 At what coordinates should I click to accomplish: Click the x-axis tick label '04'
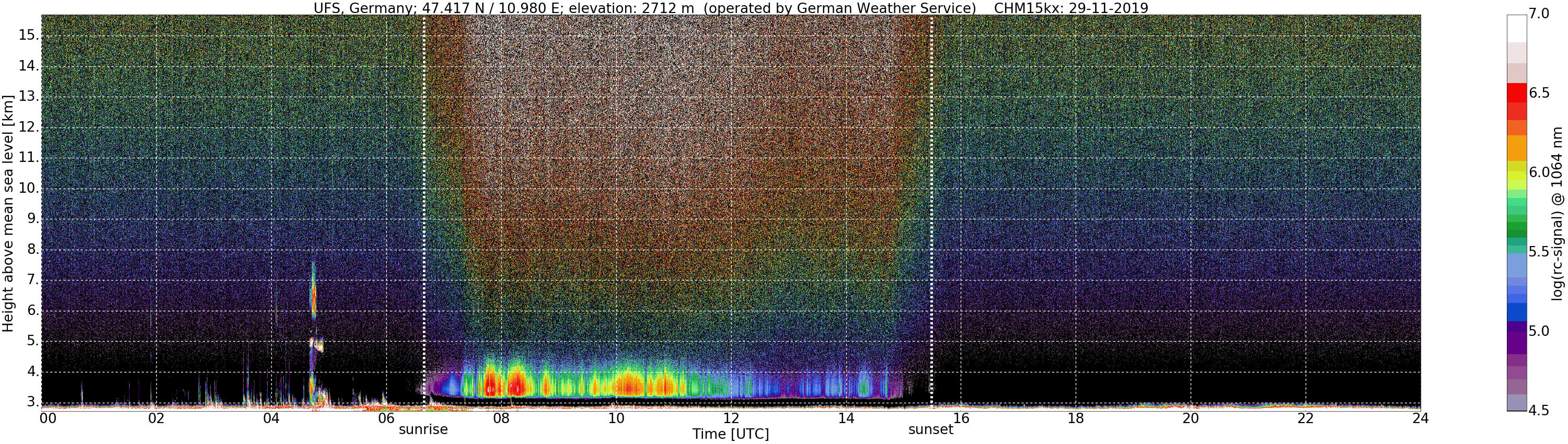coord(271,418)
